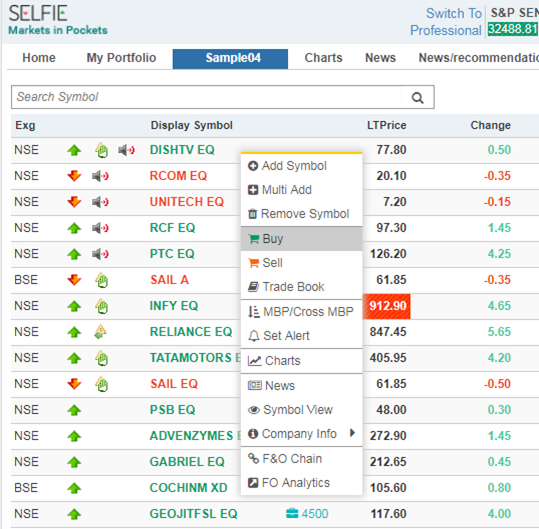Click the 847.45 RELIANCE price cell
The image size is (539, 529).
point(388,332)
